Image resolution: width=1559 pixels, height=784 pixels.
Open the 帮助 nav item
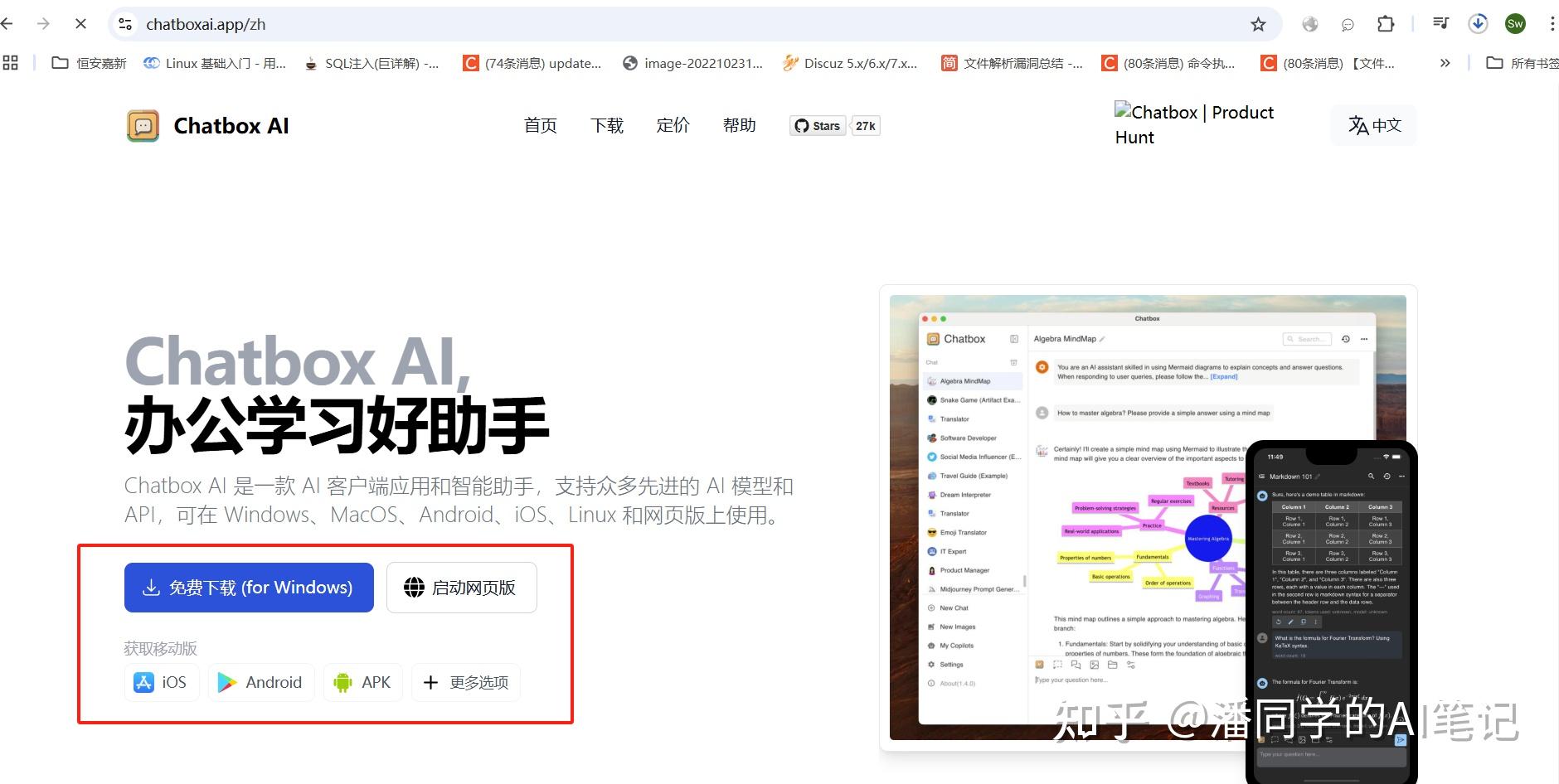[740, 125]
